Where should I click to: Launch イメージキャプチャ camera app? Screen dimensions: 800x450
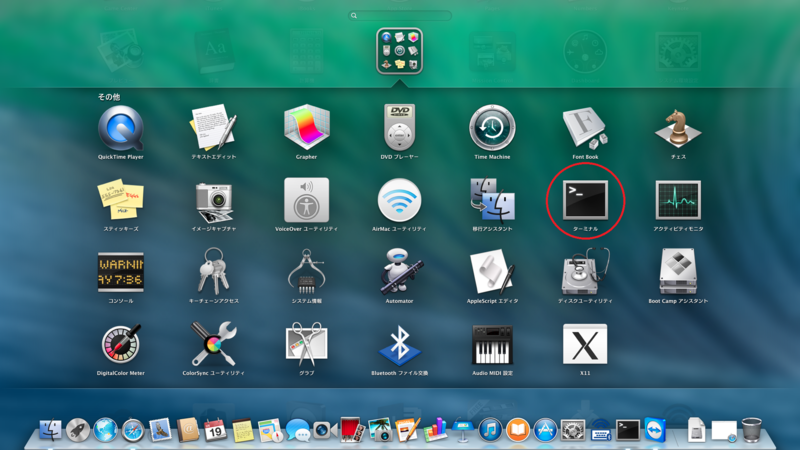[213, 201]
